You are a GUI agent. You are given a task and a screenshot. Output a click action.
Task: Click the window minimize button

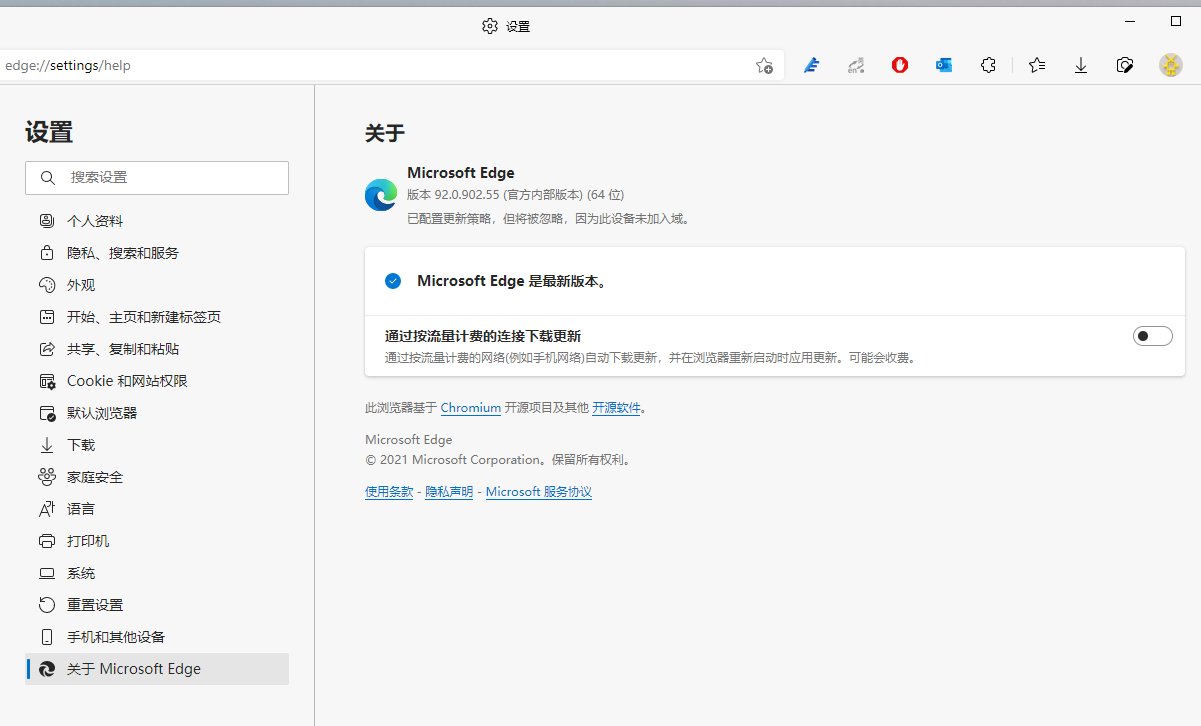click(1129, 21)
